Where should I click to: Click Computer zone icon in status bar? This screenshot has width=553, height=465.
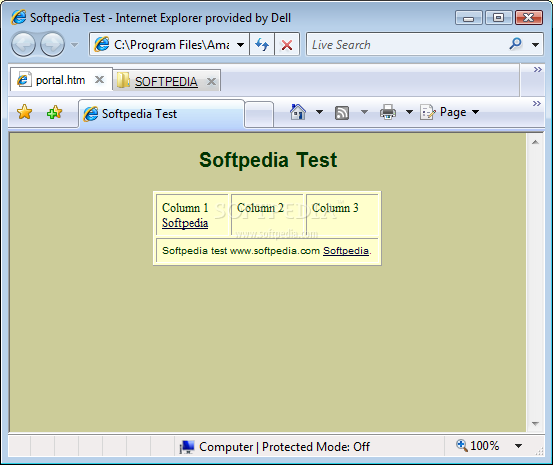(x=187, y=447)
